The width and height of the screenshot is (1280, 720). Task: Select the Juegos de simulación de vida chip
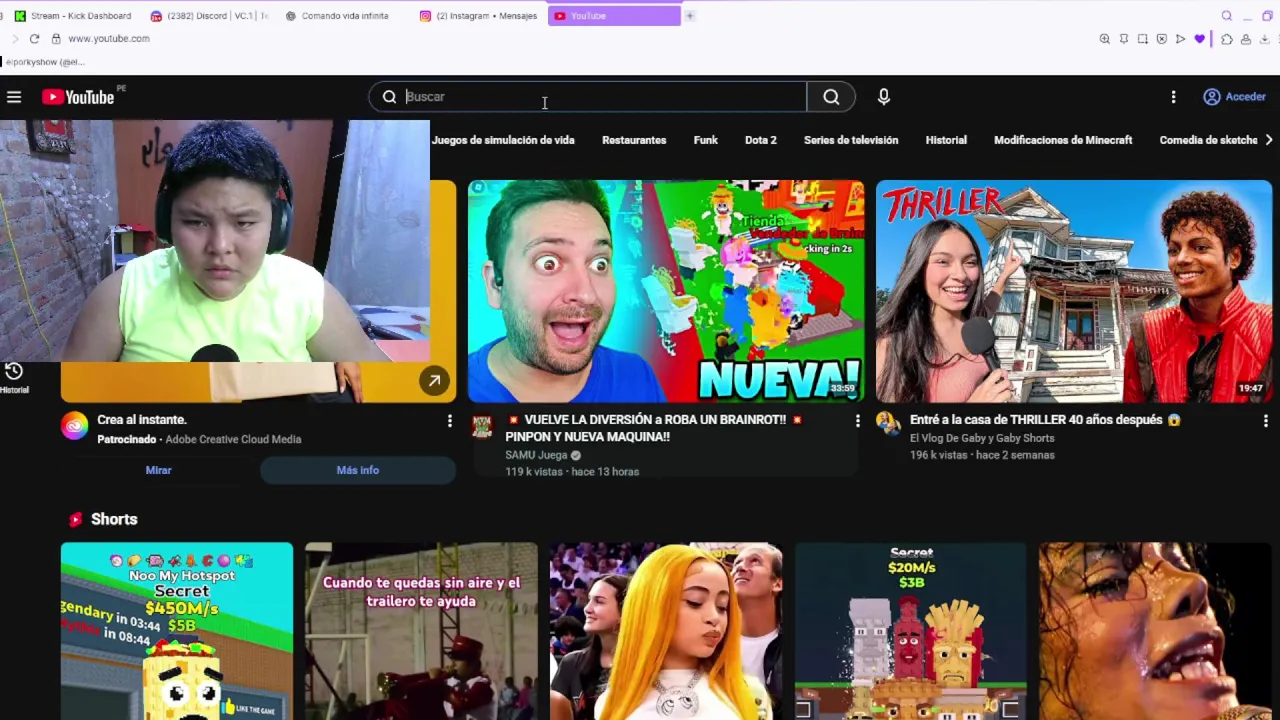(x=503, y=140)
